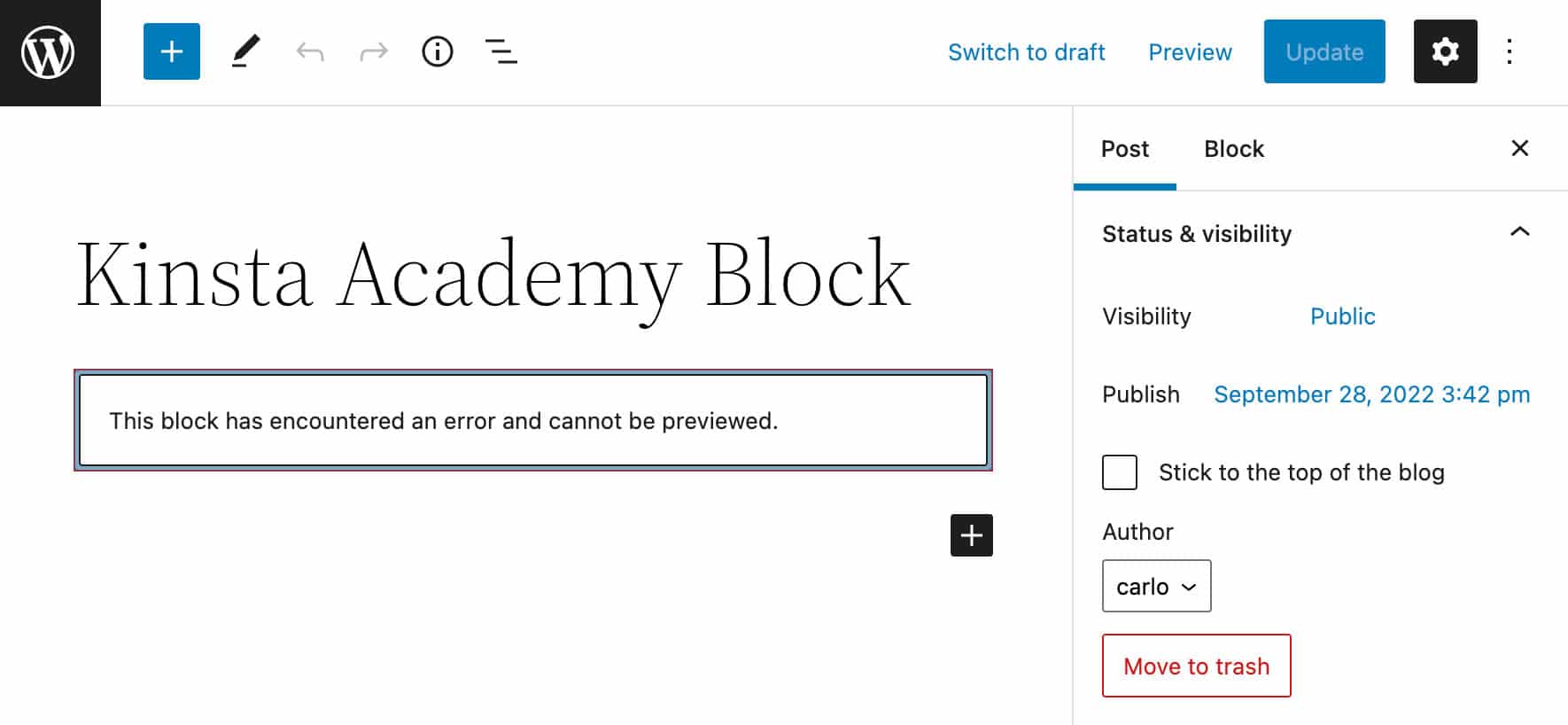Select the Post tab
The height and width of the screenshot is (725, 1568).
click(1124, 149)
